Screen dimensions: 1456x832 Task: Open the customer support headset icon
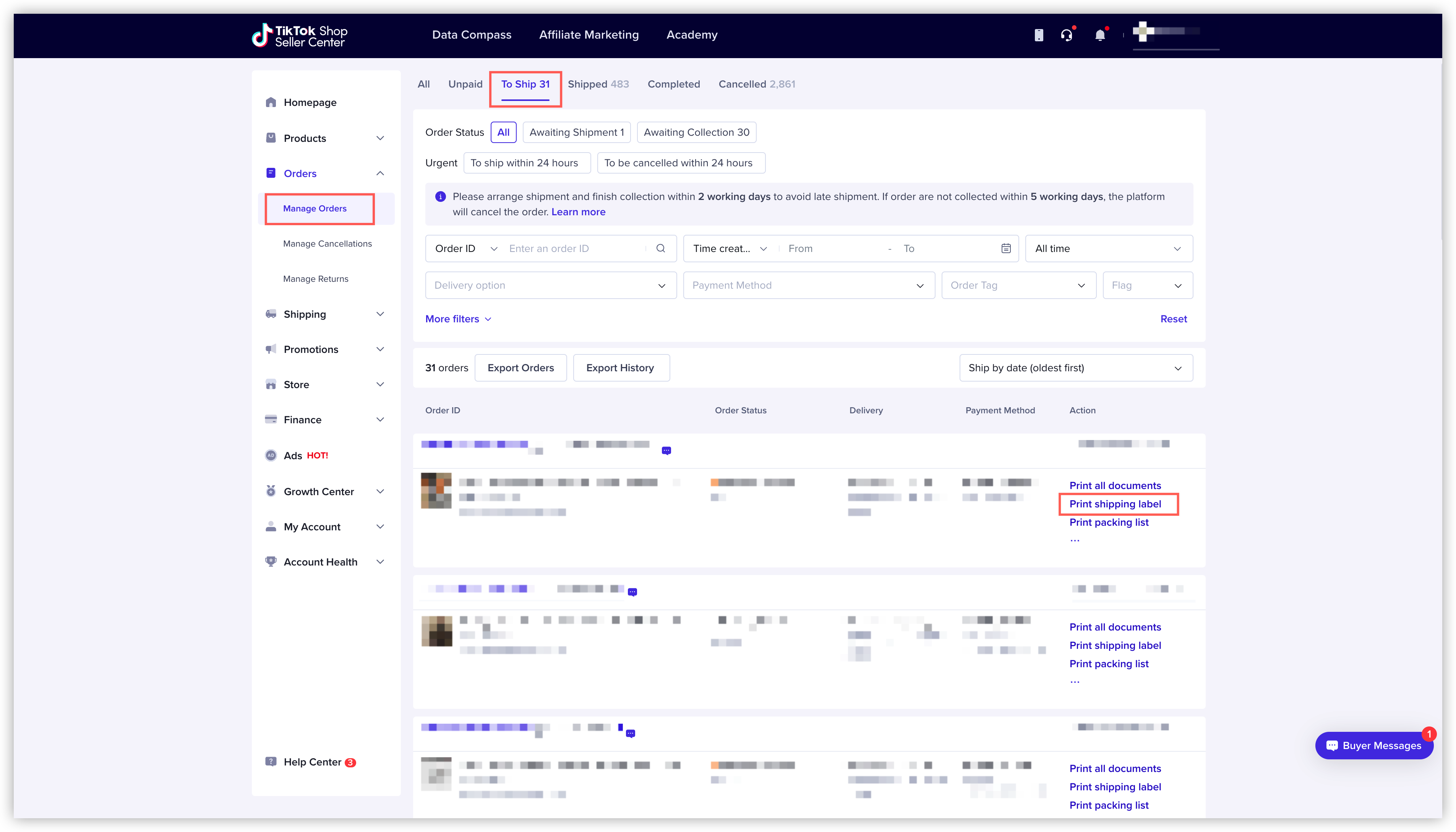point(1066,36)
